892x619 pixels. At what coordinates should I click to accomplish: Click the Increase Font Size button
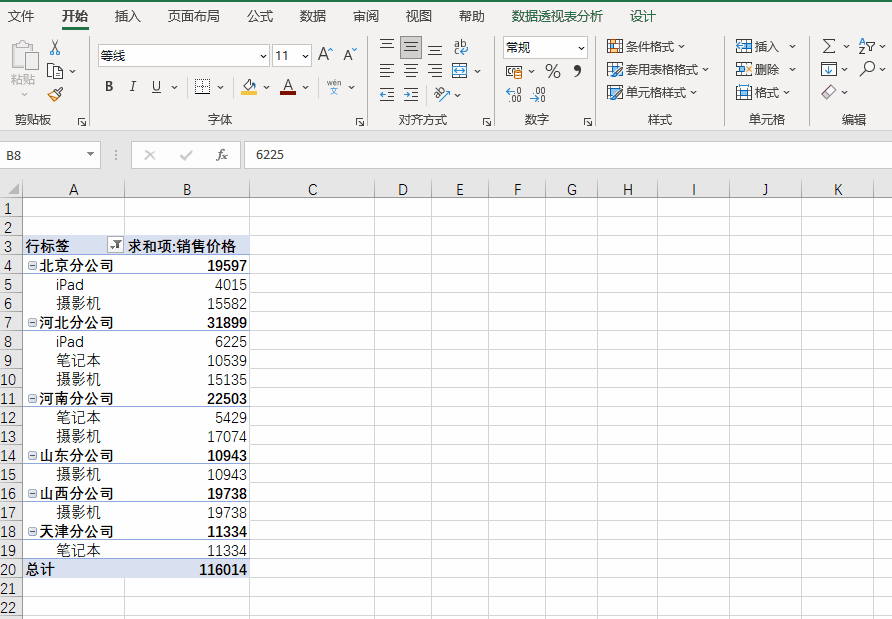coord(325,55)
